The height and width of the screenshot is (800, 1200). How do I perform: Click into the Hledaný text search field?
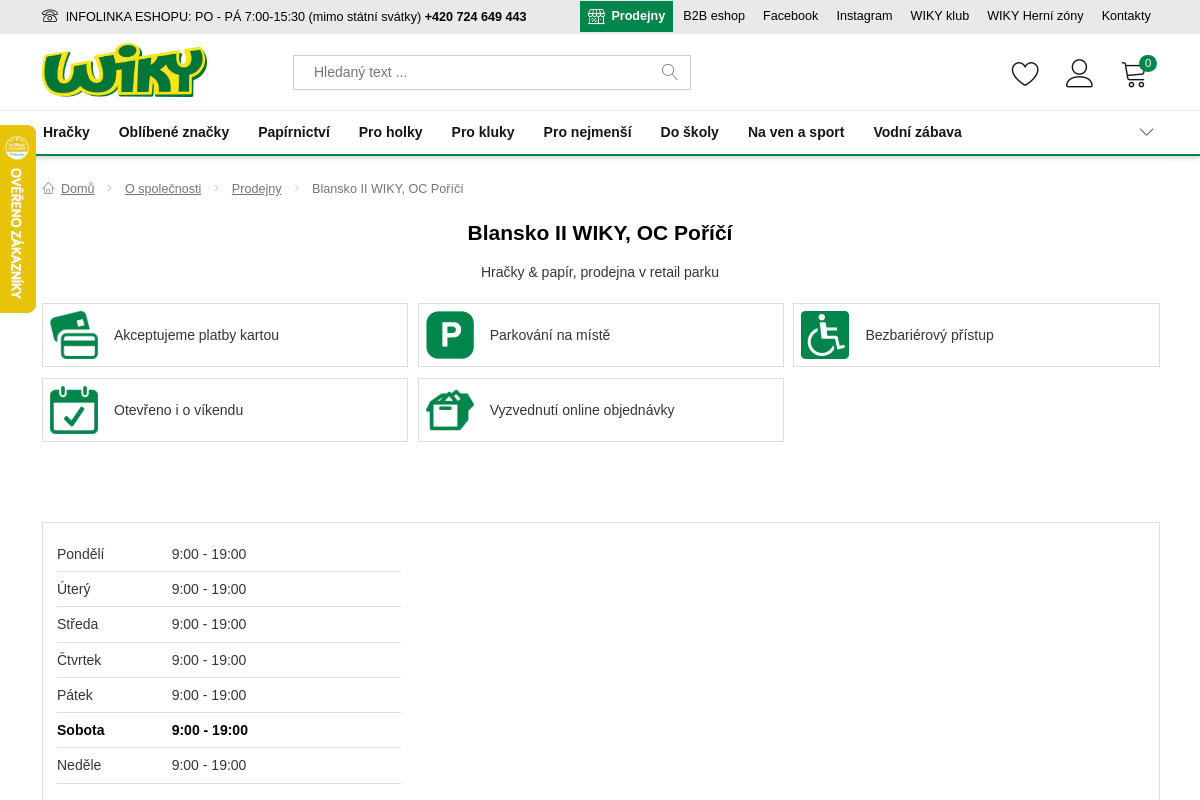pos(480,72)
